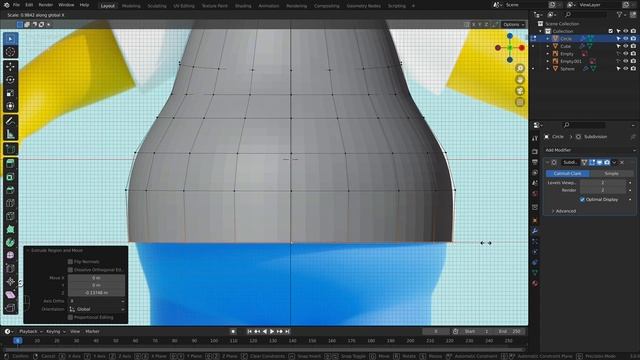The height and width of the screenshot is (360, 640).
Task: Select the Shrink/Fatten tool
Action: point(10,282)
